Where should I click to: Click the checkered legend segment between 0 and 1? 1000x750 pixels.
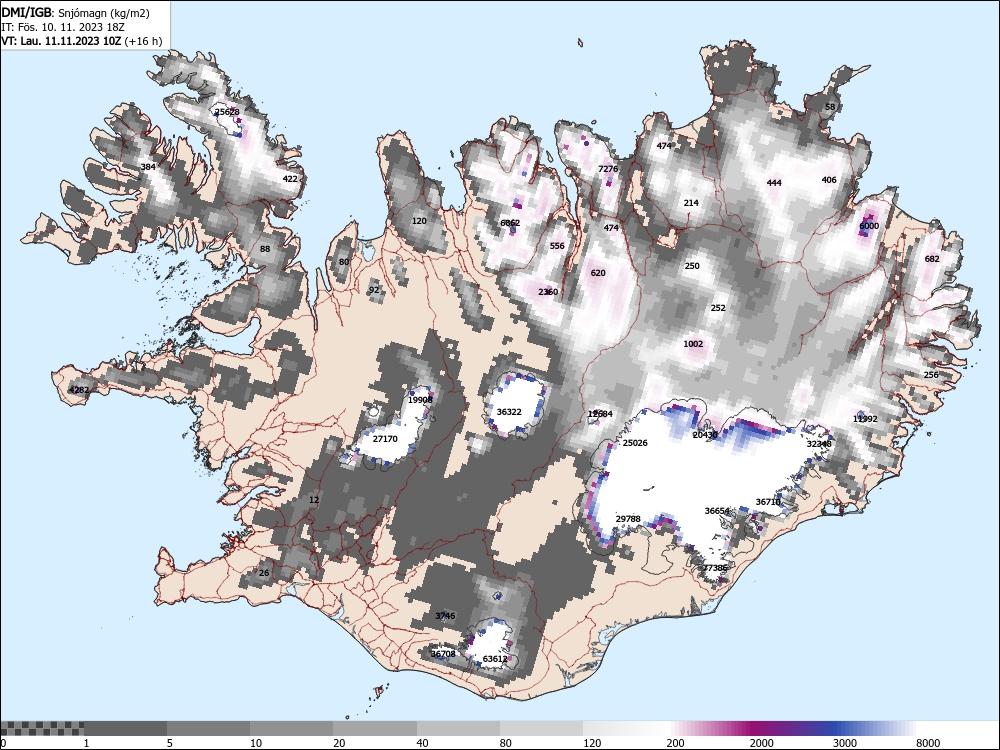click(x=42, y=728)
